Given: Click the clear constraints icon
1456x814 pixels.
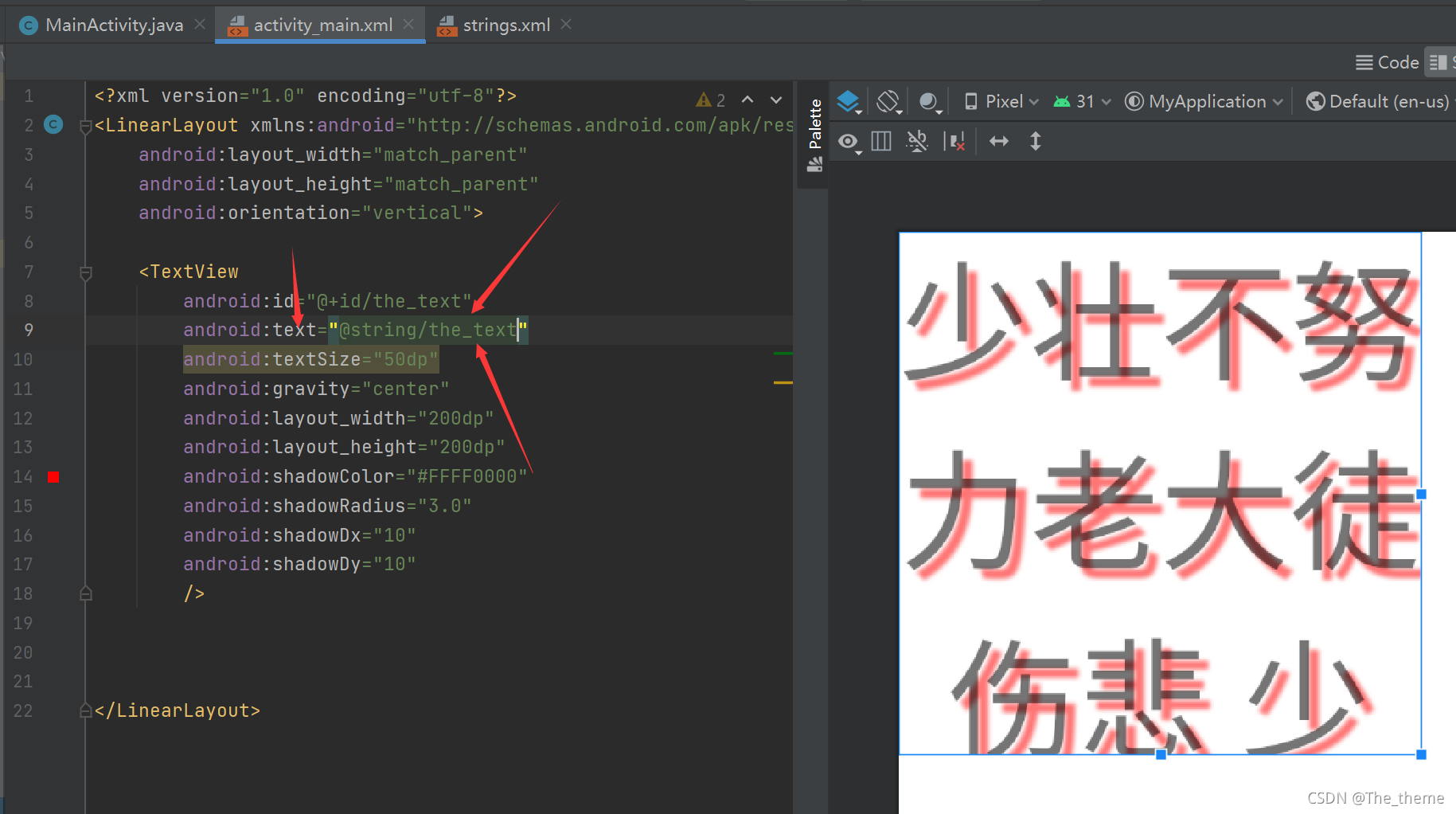Looking at the screenshot, I should tap(954, 142).
